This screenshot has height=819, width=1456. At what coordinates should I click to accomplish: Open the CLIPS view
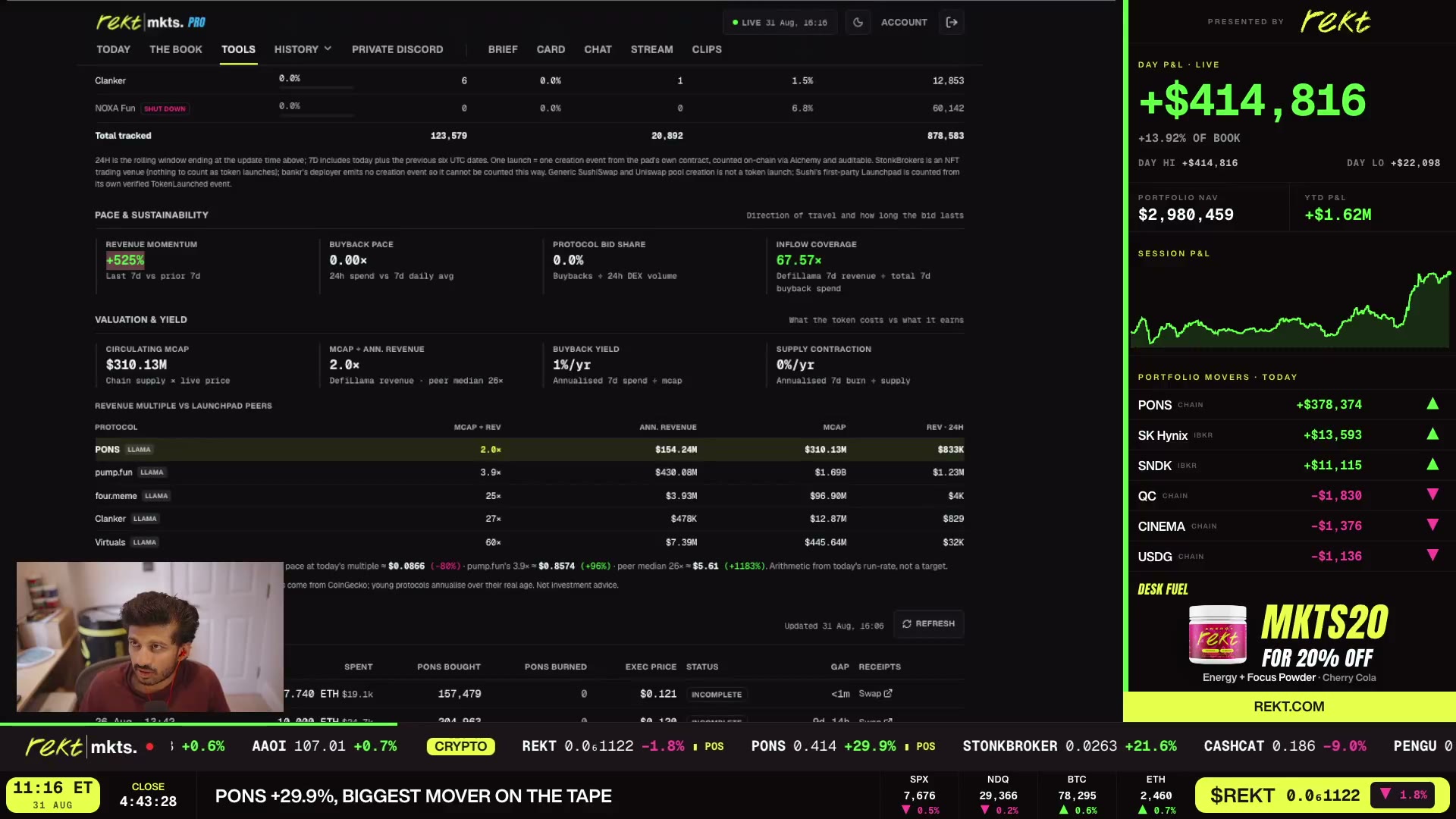(707, 49)
